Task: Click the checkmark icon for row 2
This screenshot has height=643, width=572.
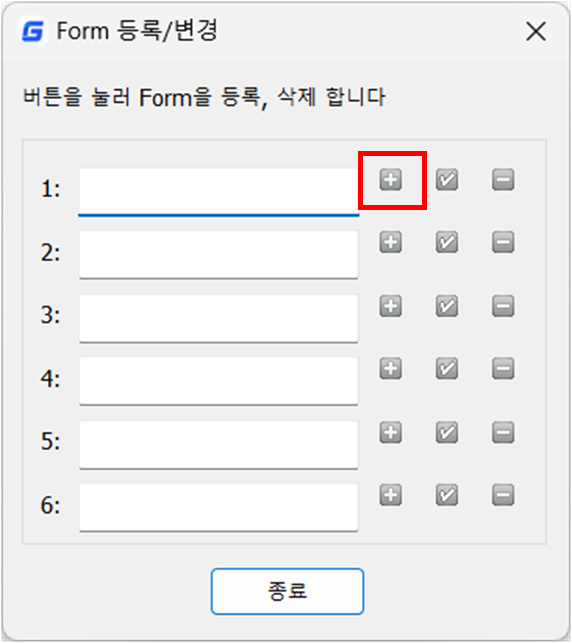Action: 447,242
